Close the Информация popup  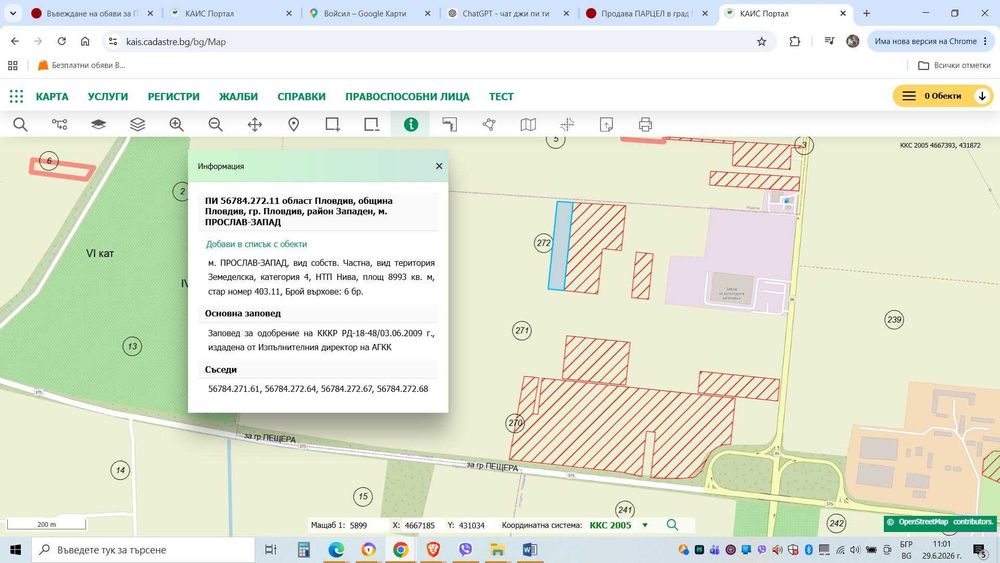click(439, 166)
